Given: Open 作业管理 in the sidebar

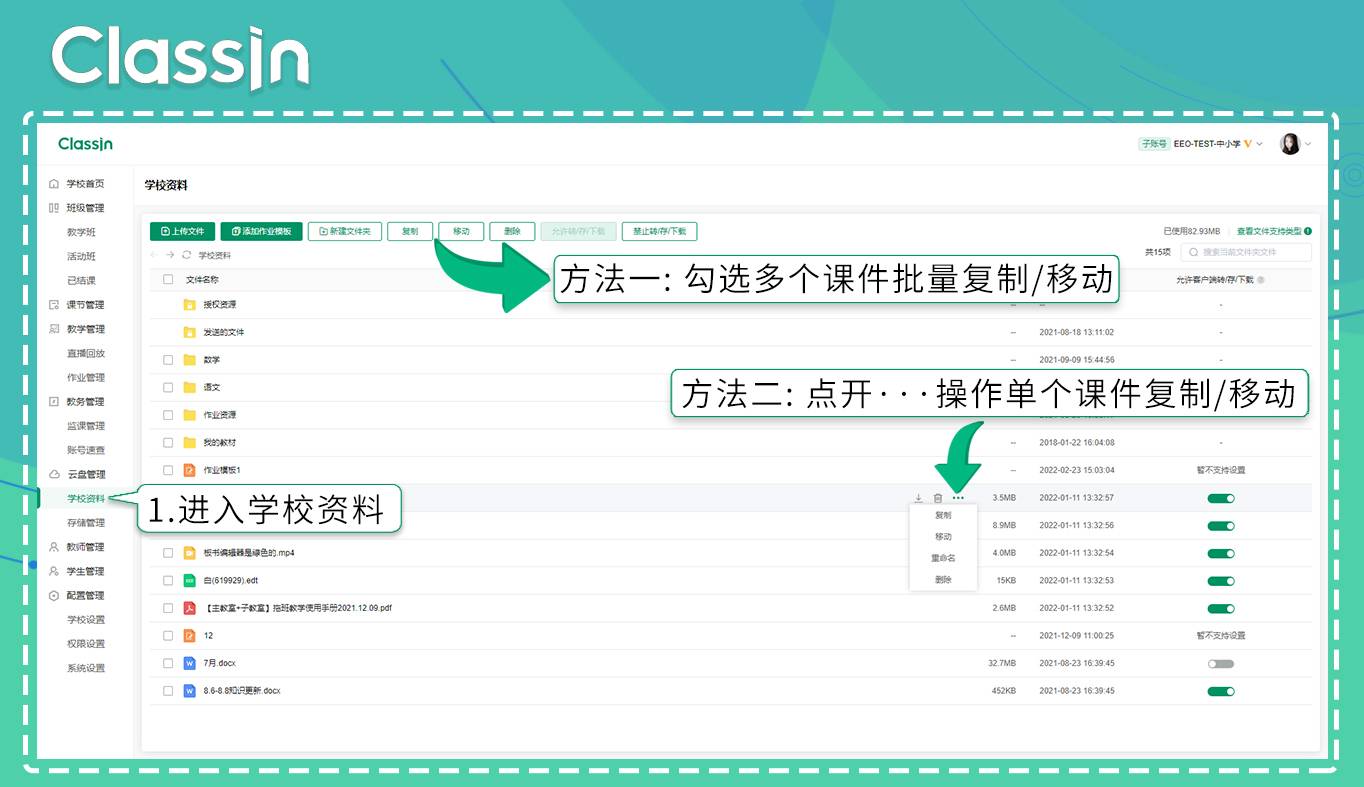Looking at the screenshot, I should 85,378.
